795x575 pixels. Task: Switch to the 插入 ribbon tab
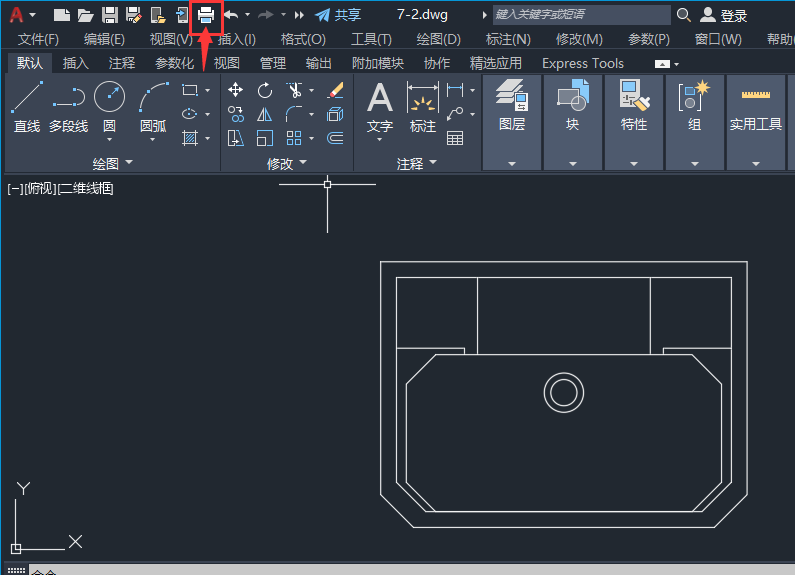75,63
